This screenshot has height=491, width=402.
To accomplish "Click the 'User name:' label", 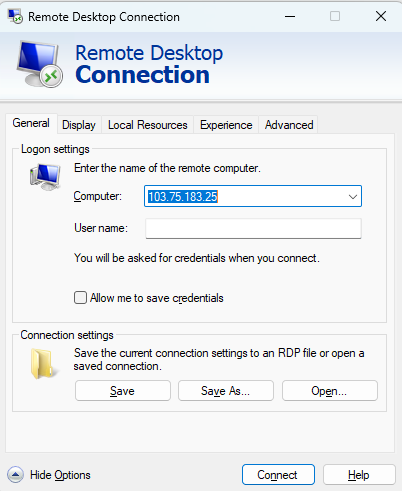I will [x=101, y=228].
